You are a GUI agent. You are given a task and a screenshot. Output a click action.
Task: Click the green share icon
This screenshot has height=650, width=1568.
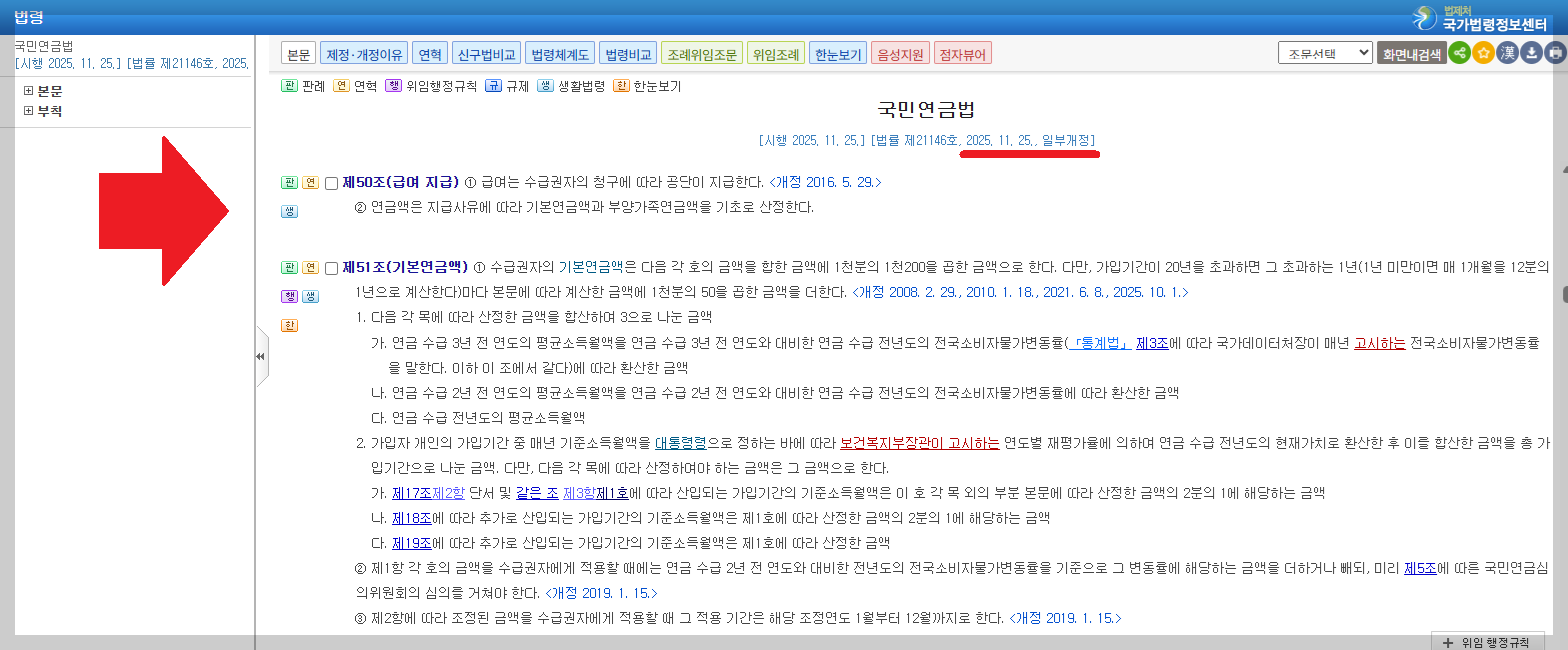(1459, 53)
